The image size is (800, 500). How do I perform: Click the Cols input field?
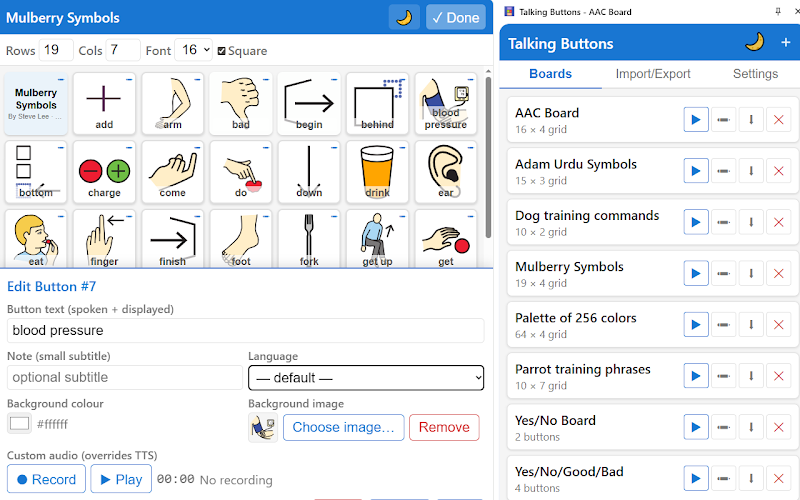(x=122, y=50)
